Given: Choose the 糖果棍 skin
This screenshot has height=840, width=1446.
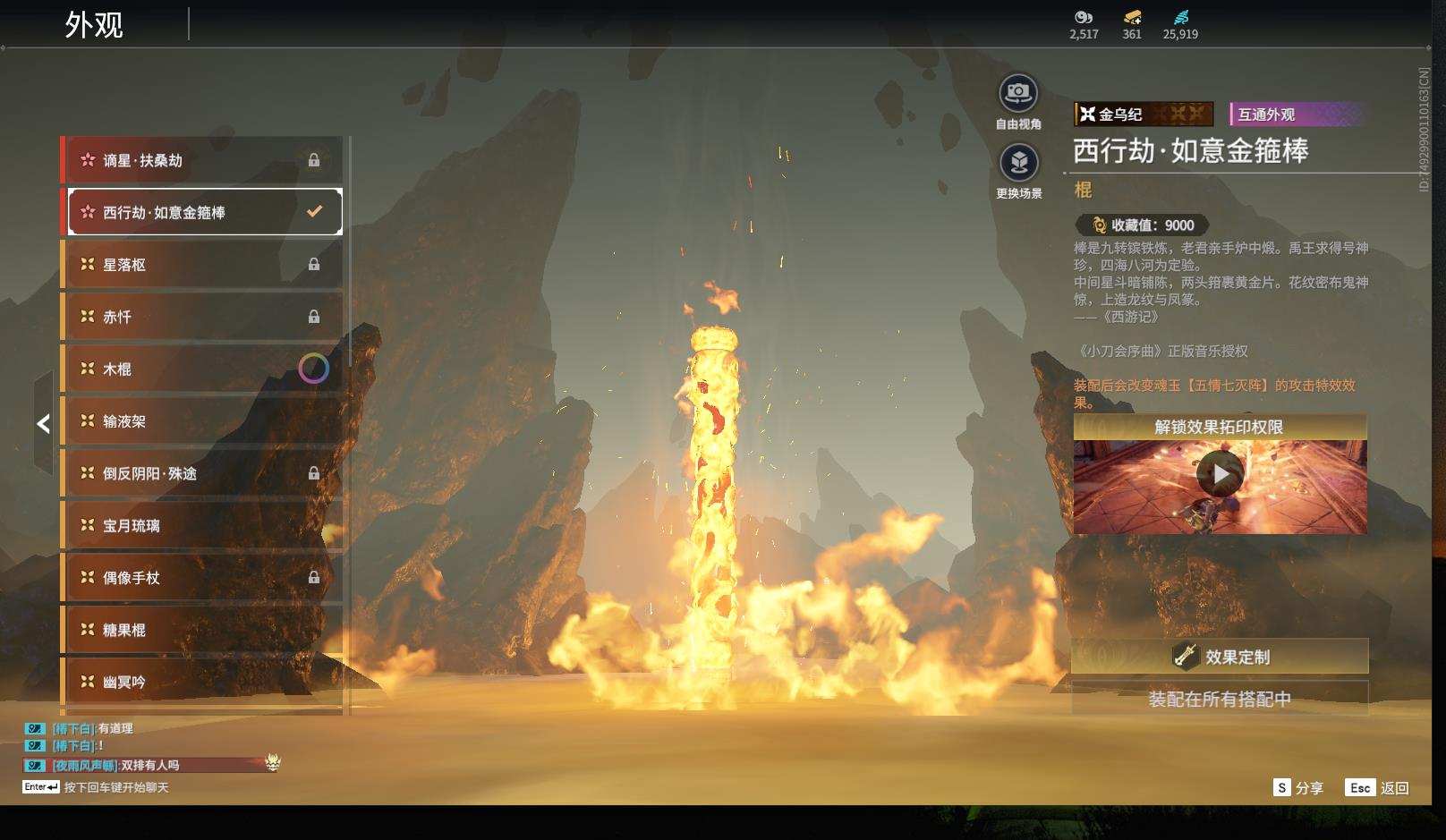Looking at the screenshot, I should coord(201,629).
